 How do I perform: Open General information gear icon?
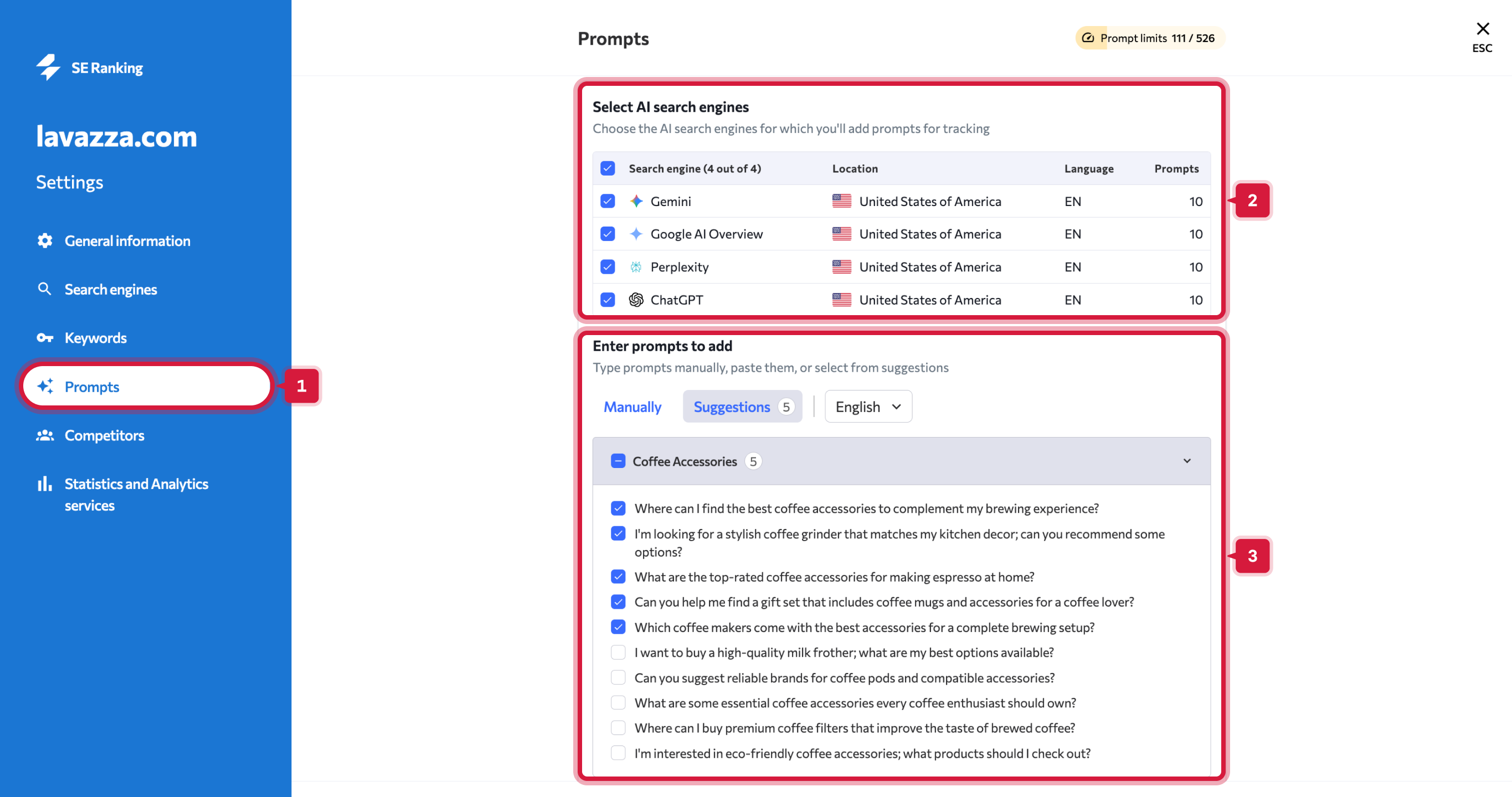click(45, 240)
